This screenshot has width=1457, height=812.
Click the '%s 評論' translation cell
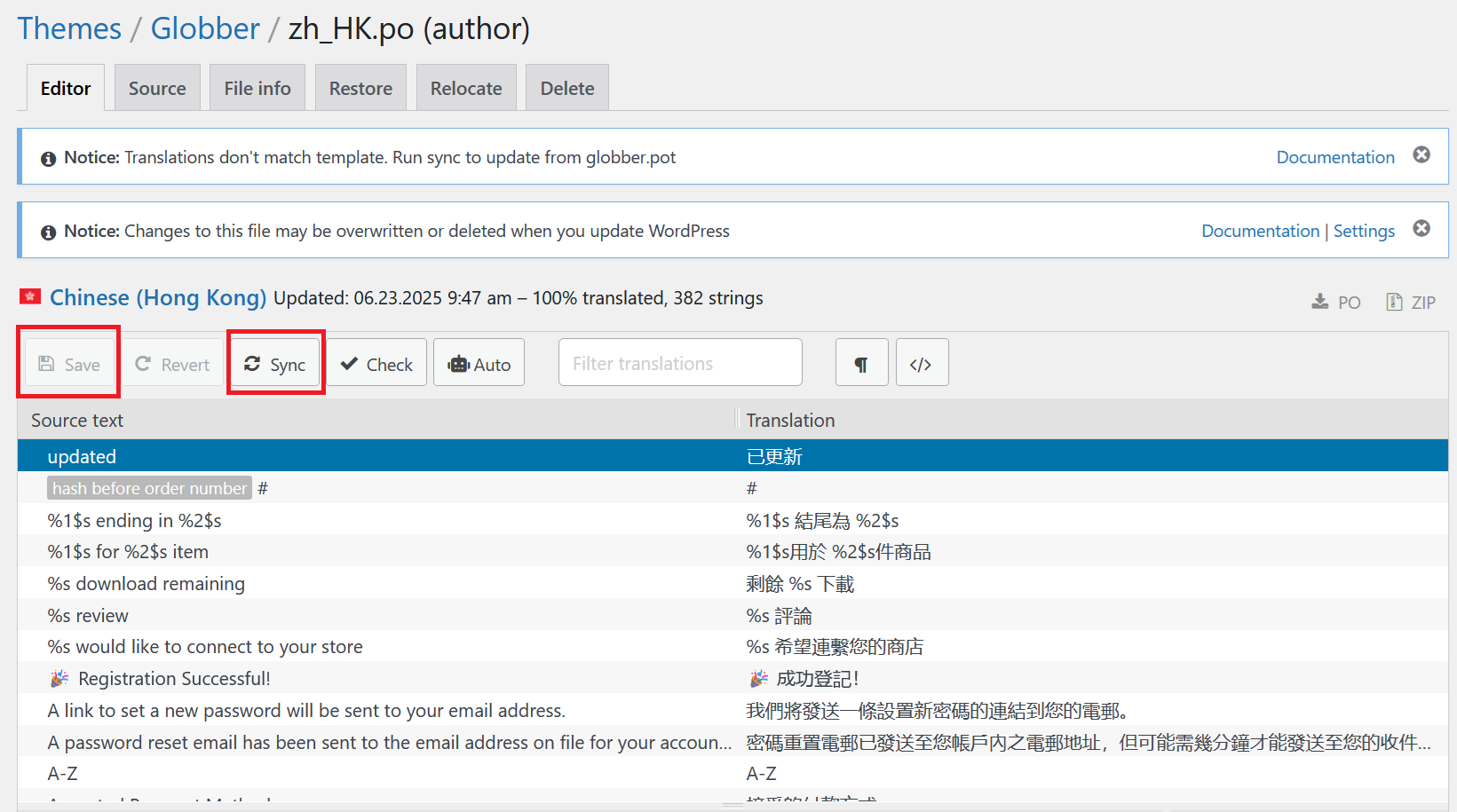[779, 615]
